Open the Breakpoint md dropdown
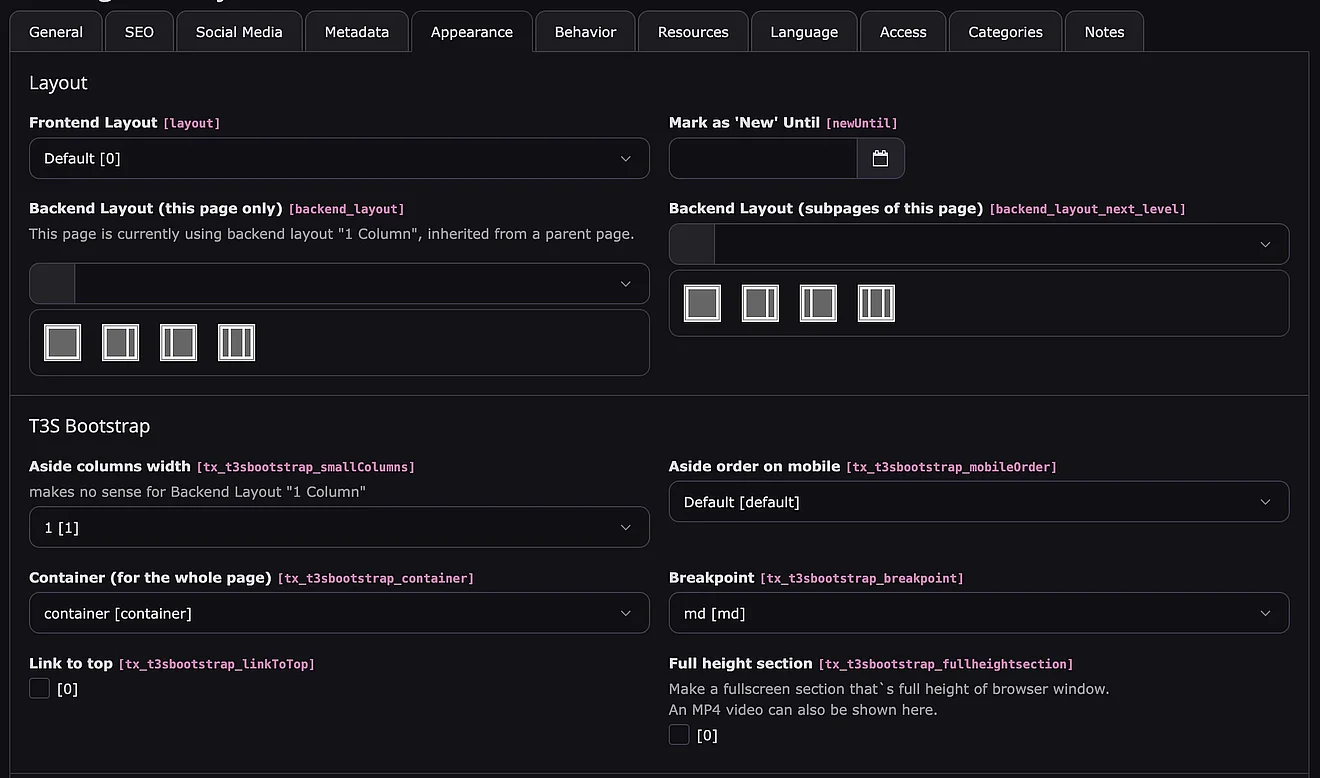 [978, 613]
